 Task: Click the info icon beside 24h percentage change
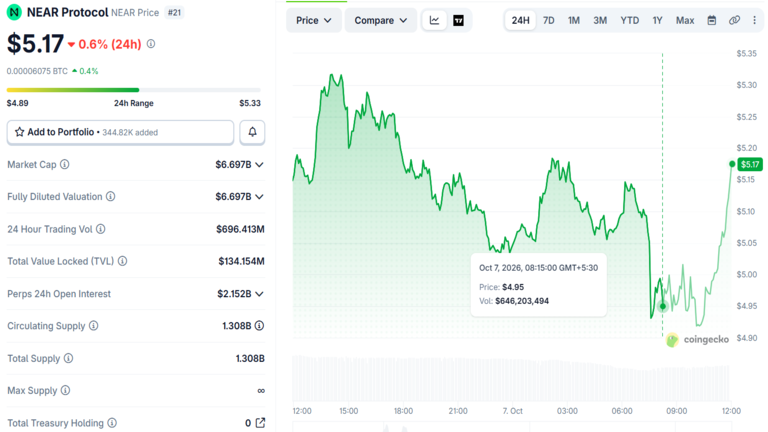click(151, 44)
